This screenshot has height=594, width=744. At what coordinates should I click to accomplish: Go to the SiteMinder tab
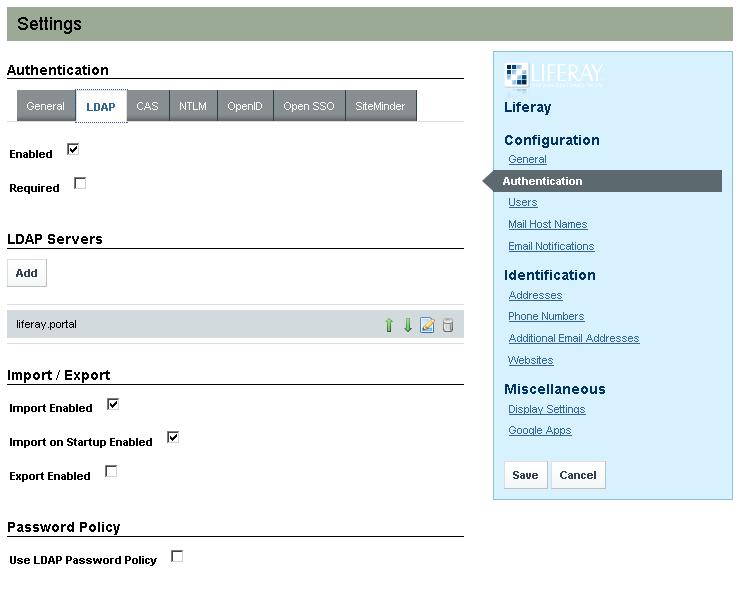[x=380, y=106]
